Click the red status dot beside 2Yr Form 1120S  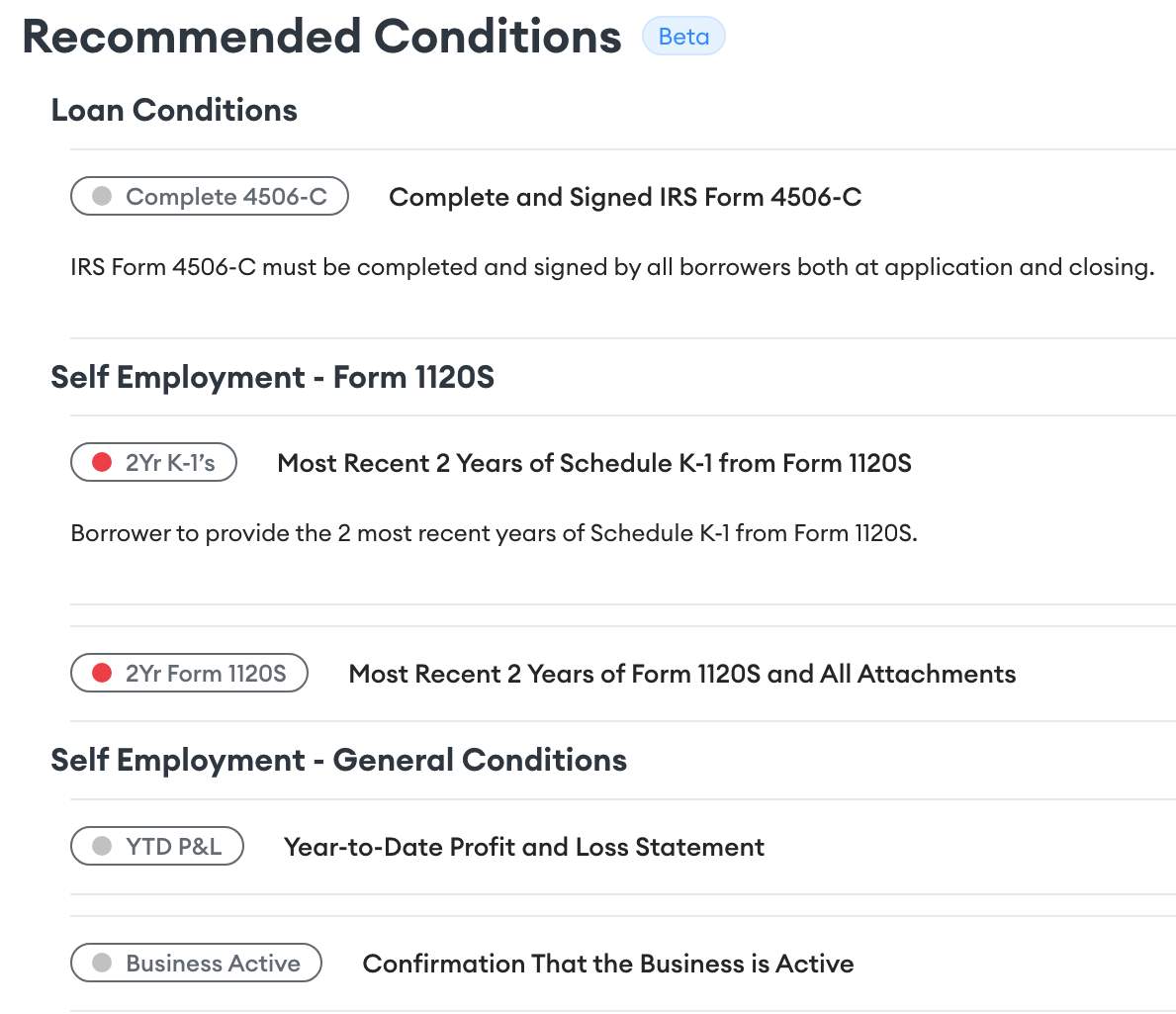point(102,674)
